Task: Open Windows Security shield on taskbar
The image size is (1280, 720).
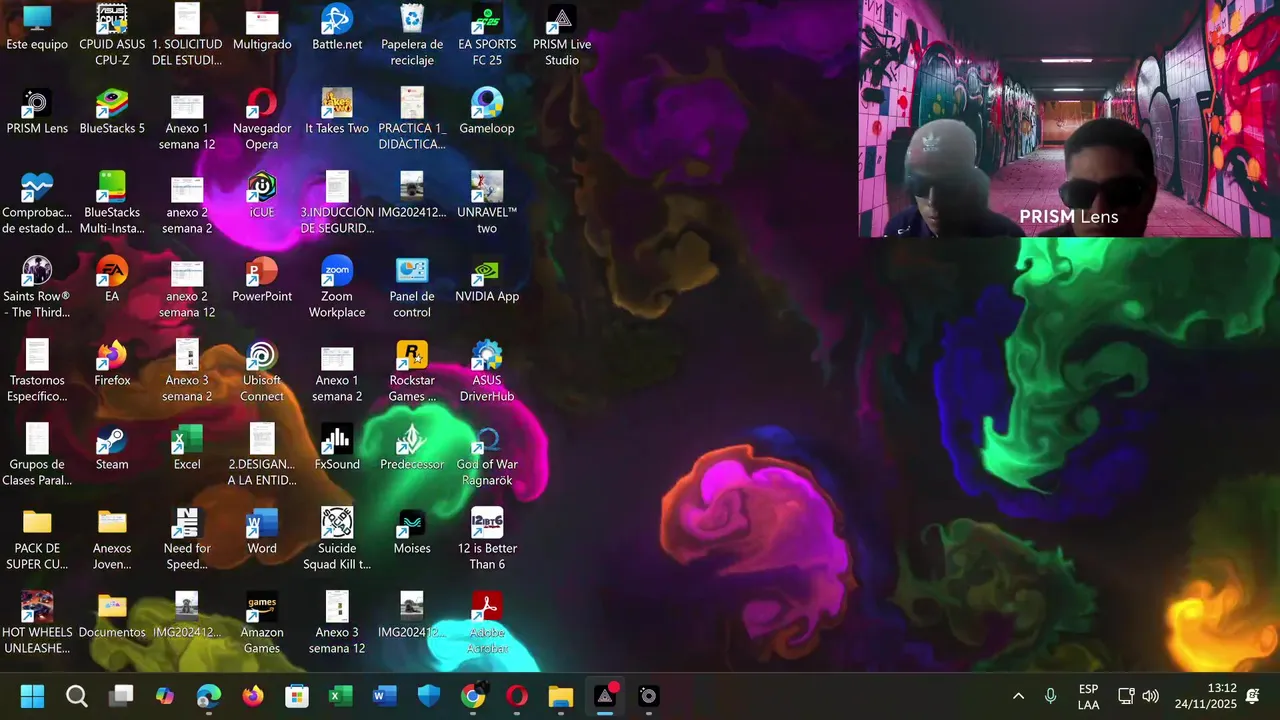Action: click(429, 696)
